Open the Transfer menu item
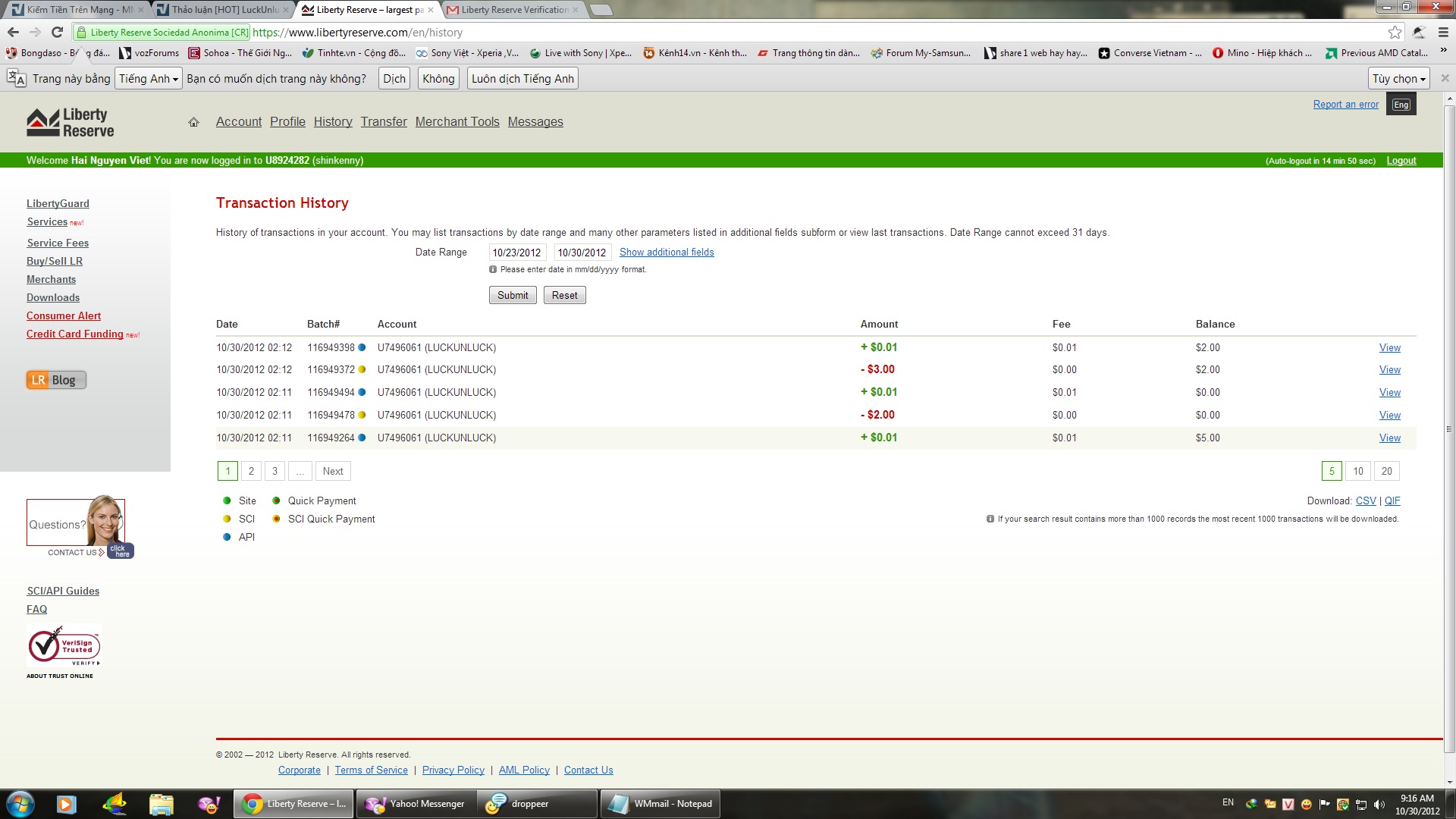The width and height of the screenshot is (1456, 819). pyautogui.click(x=383, y=122)
